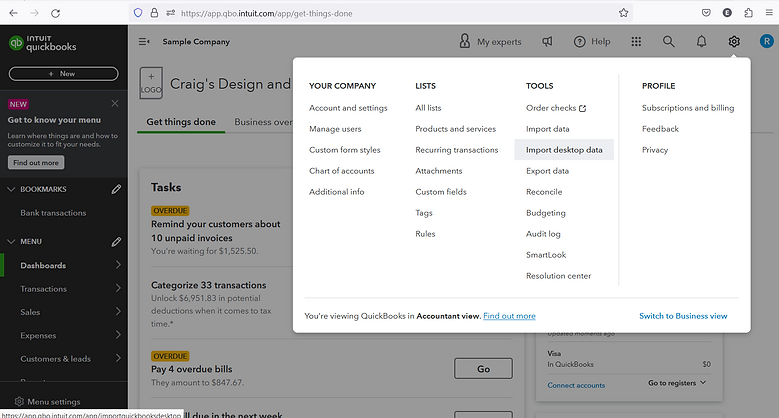Open the Settings gear icon
Screen dimensions: 779x418
734,42
